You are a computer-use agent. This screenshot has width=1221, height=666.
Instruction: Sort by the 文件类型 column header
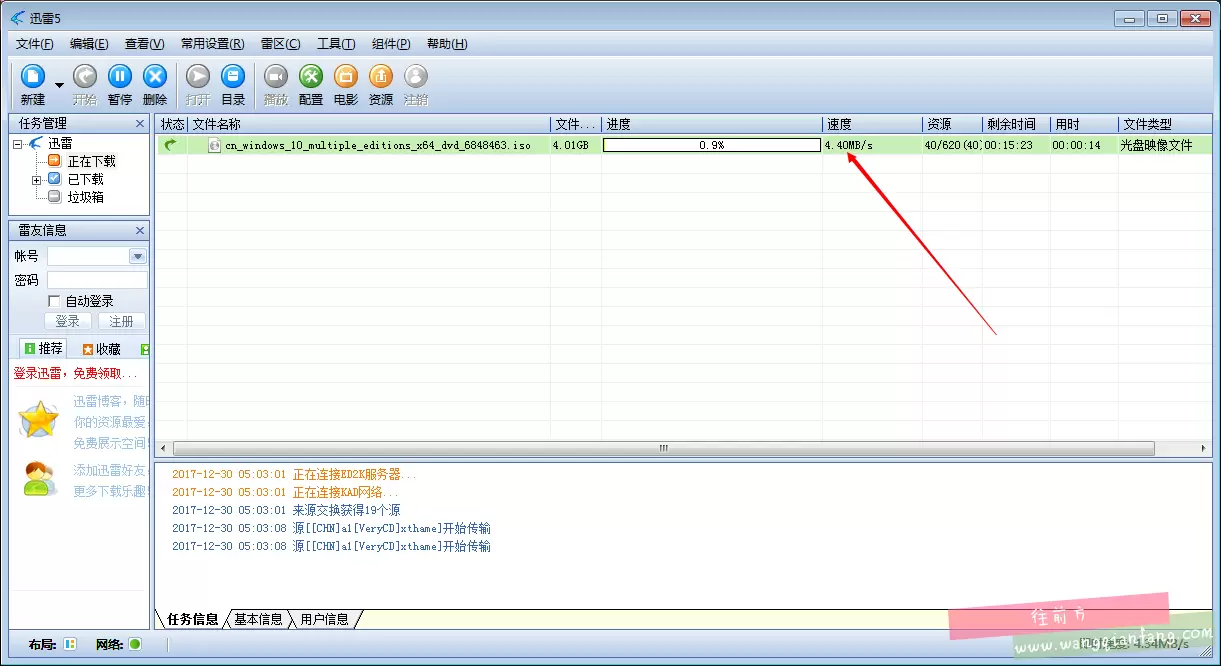coord(1165,124)
